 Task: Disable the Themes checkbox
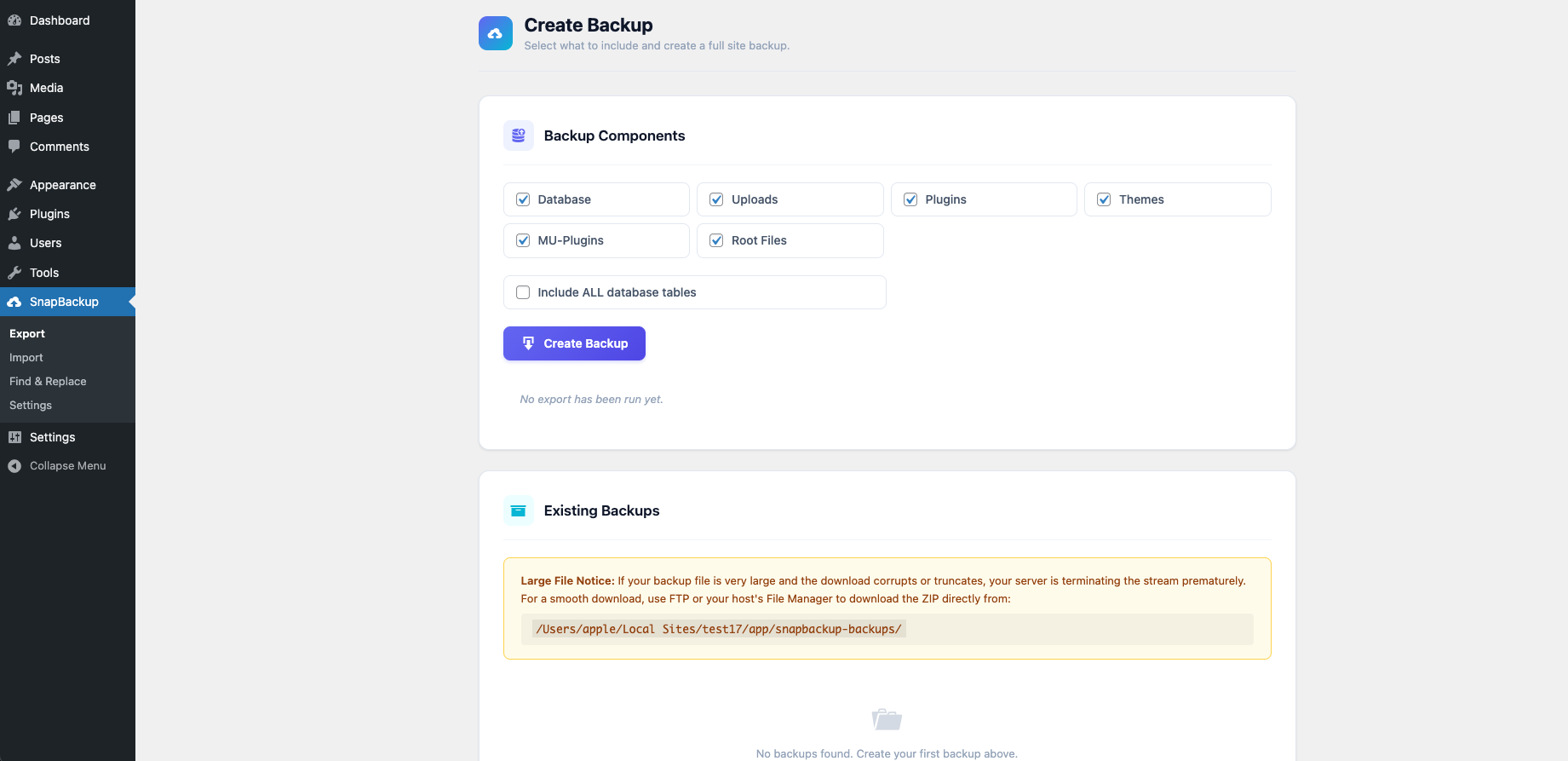(x=1104, y=199)
